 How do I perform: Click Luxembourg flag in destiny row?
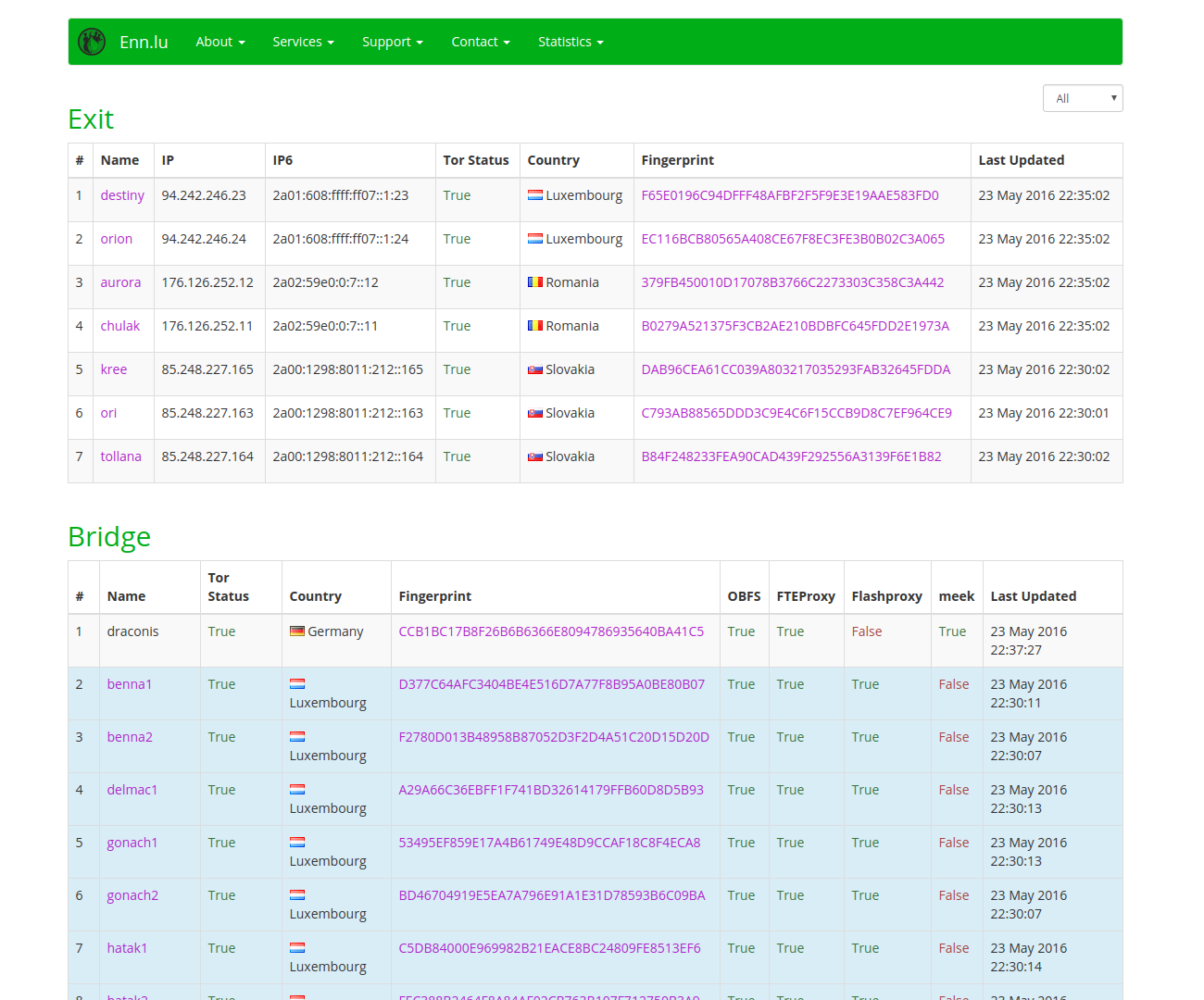[535, 195]
